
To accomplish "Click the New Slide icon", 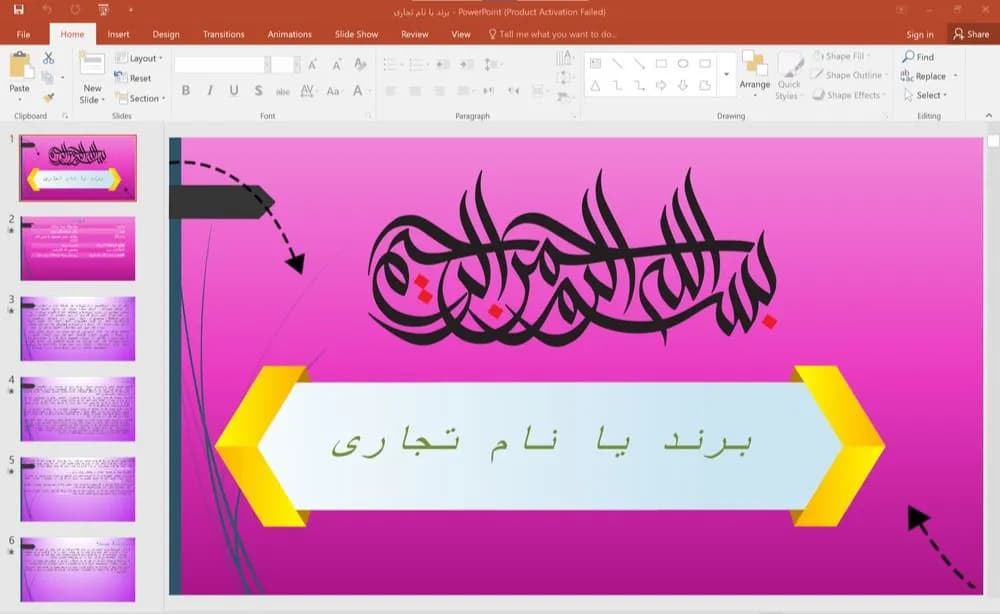I will coord(92,65).
